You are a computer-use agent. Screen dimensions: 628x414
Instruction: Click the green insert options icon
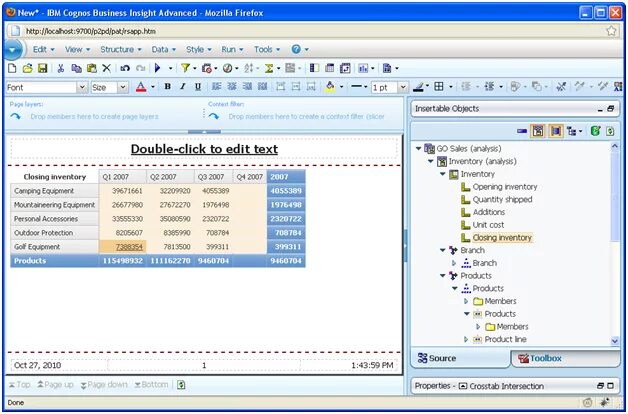[x=595, y=131]
